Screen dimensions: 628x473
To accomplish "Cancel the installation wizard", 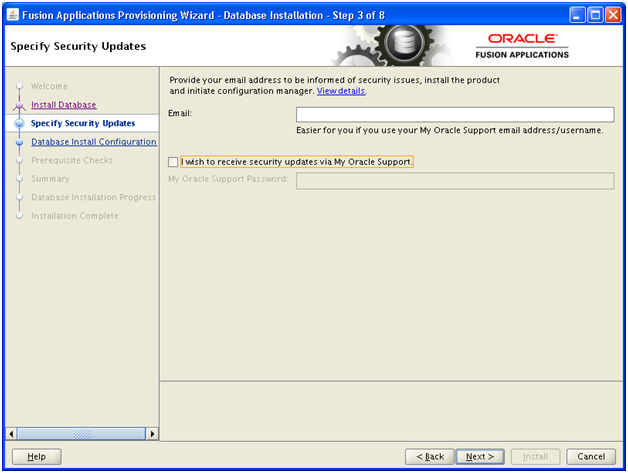I will [x=591, y=457].
